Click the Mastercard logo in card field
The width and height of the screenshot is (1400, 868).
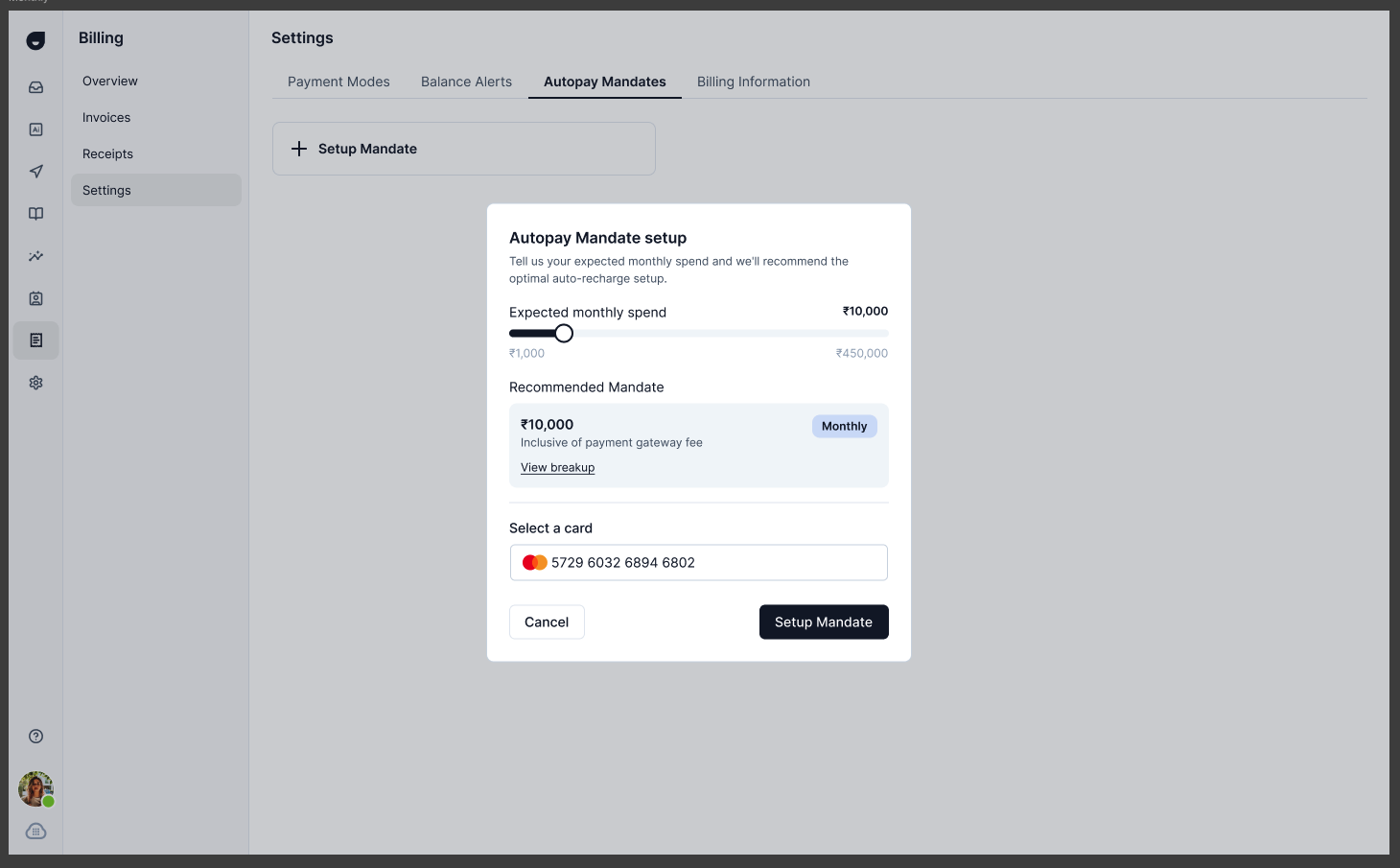point(534,563)
